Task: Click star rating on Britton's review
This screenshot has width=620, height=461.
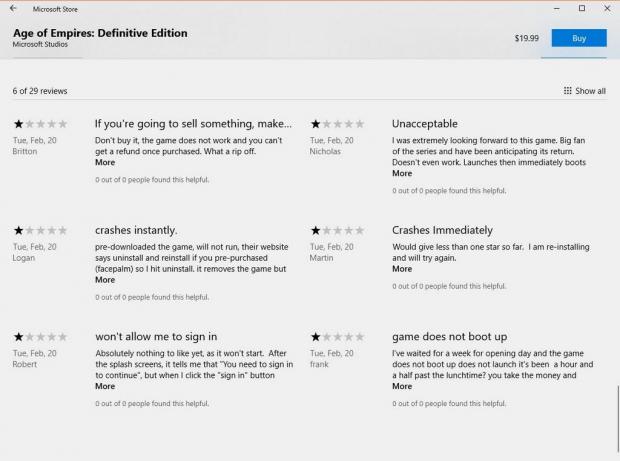Action: coord(40,124)
